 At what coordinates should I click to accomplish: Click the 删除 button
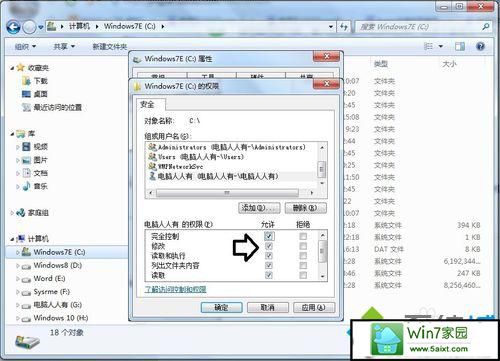306,208
